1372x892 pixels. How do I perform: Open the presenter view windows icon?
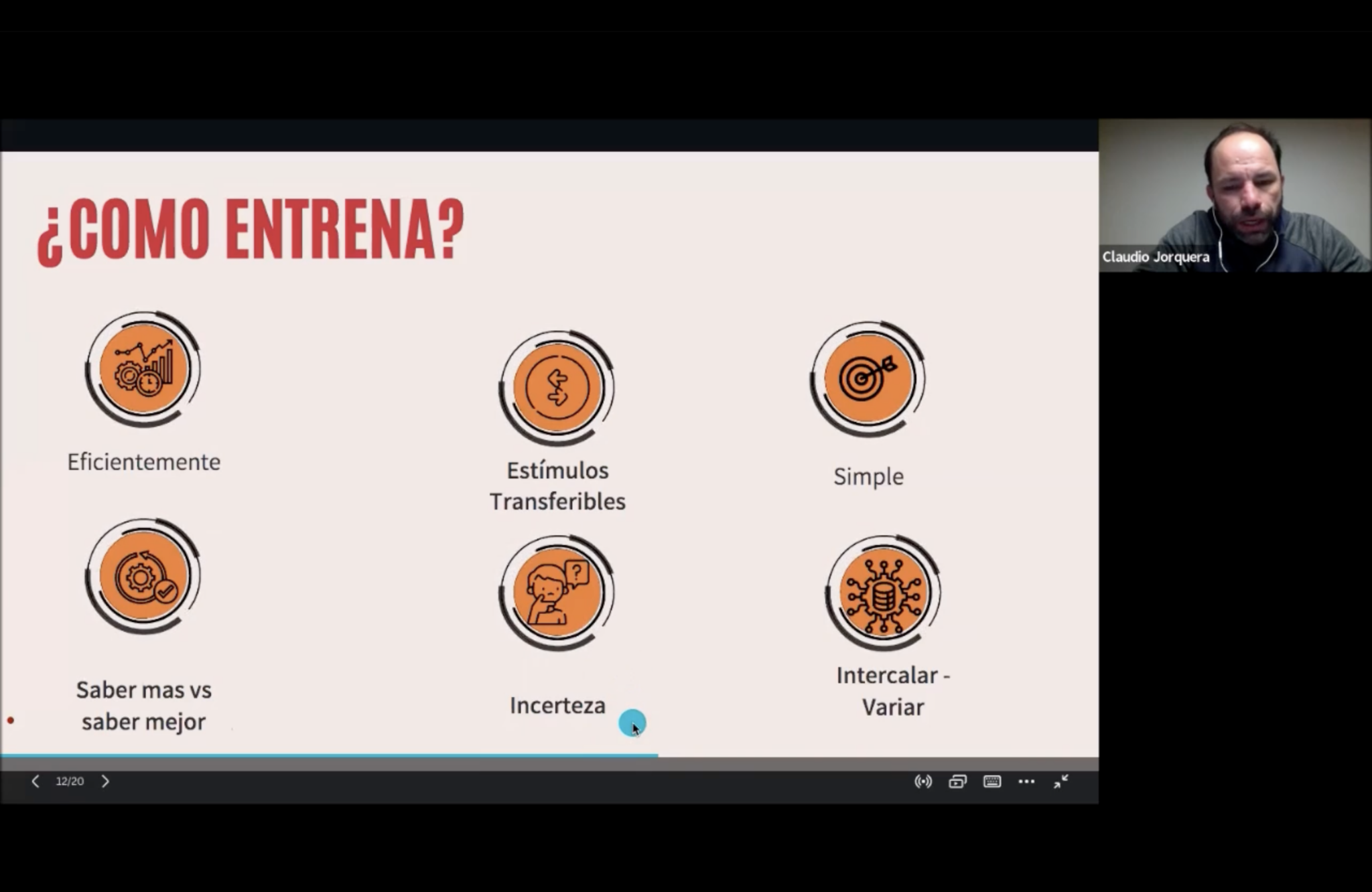[x=957, y=782]
